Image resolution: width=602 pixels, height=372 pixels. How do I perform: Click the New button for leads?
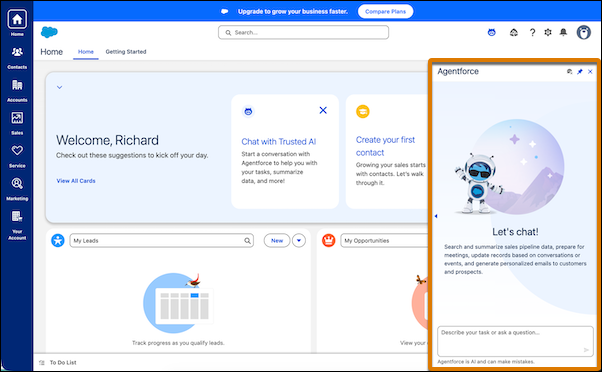[277, 241]
